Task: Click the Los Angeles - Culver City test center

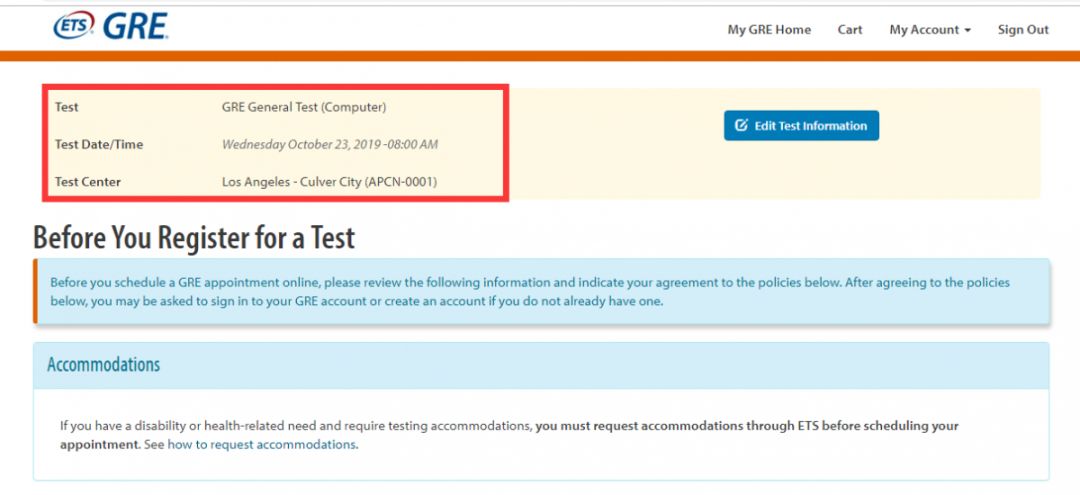Action: [x=329, y=182]
